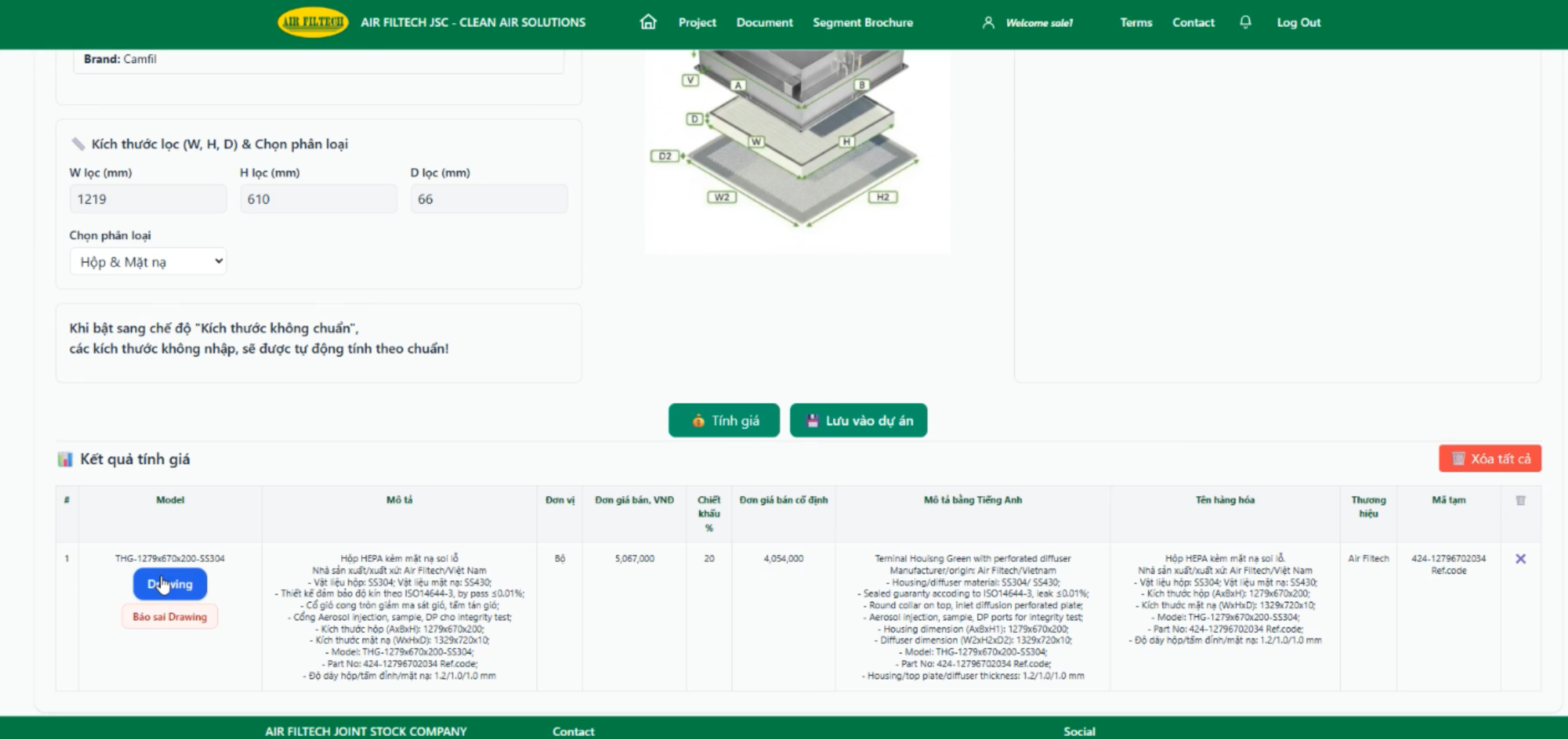Open the Contact page in header
Screen dimensions: 1568x739
[1193, 23]
